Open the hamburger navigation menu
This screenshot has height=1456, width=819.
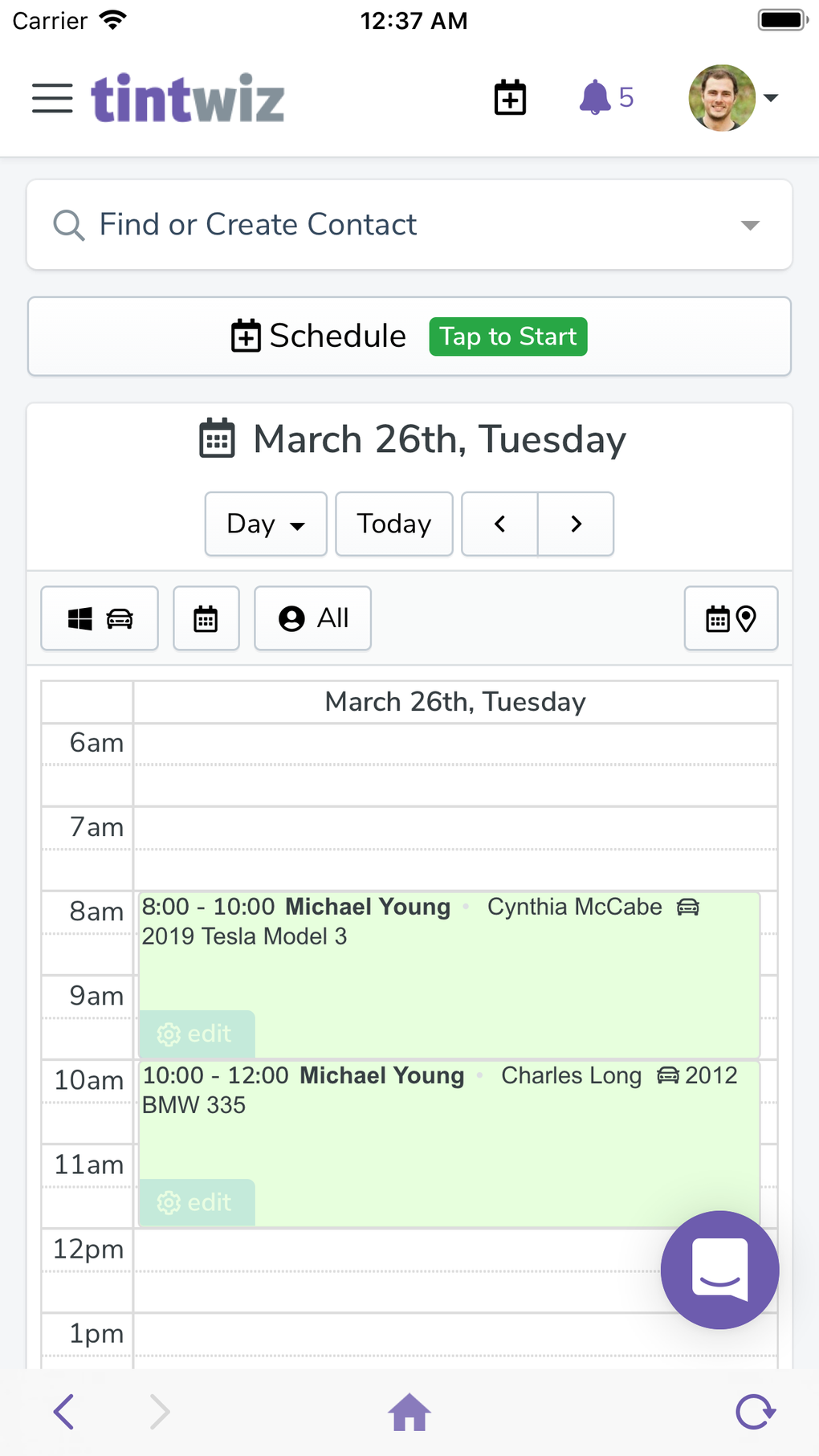[x=52, y=98]
